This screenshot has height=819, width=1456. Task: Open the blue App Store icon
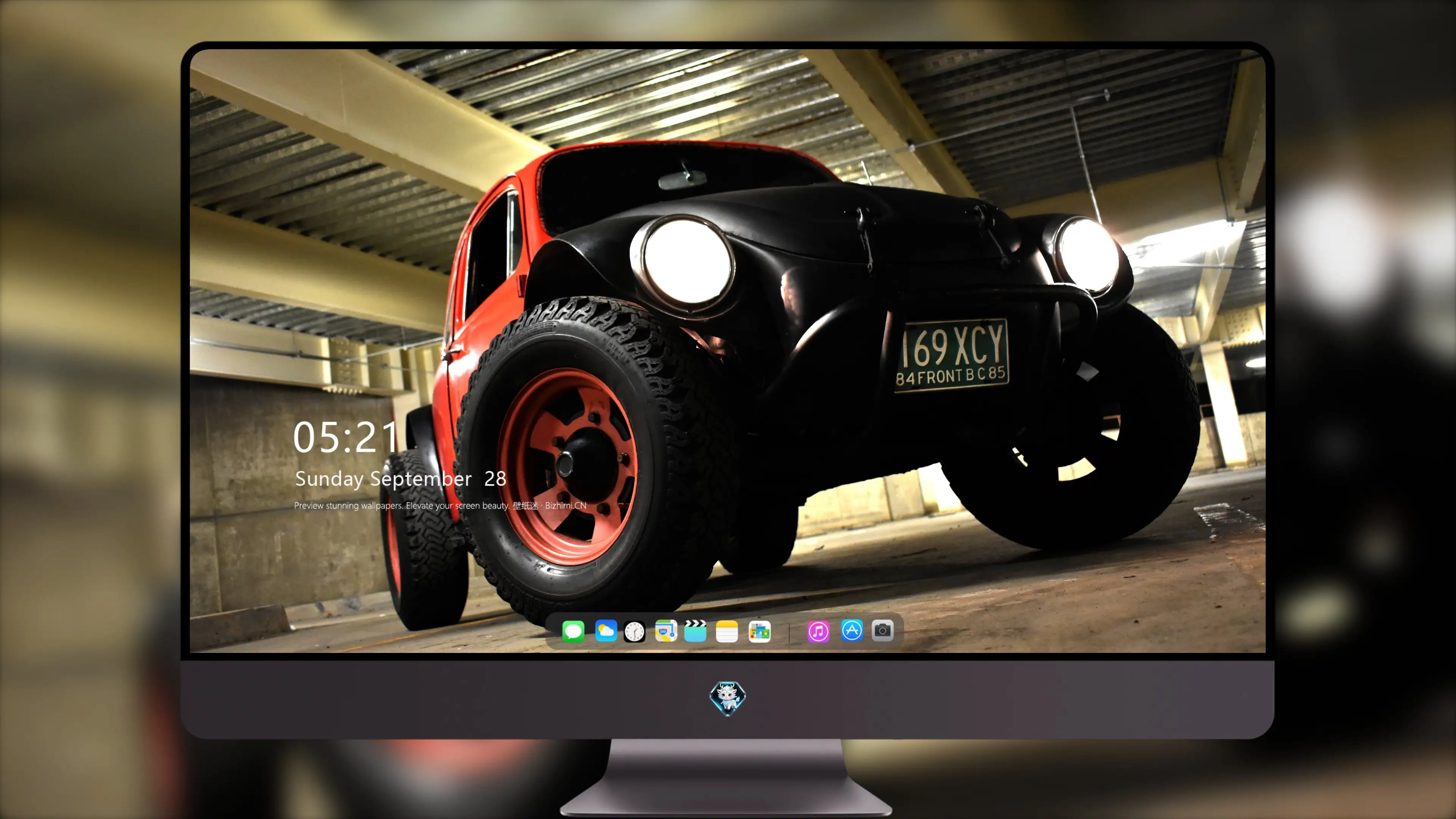point(852,630)
